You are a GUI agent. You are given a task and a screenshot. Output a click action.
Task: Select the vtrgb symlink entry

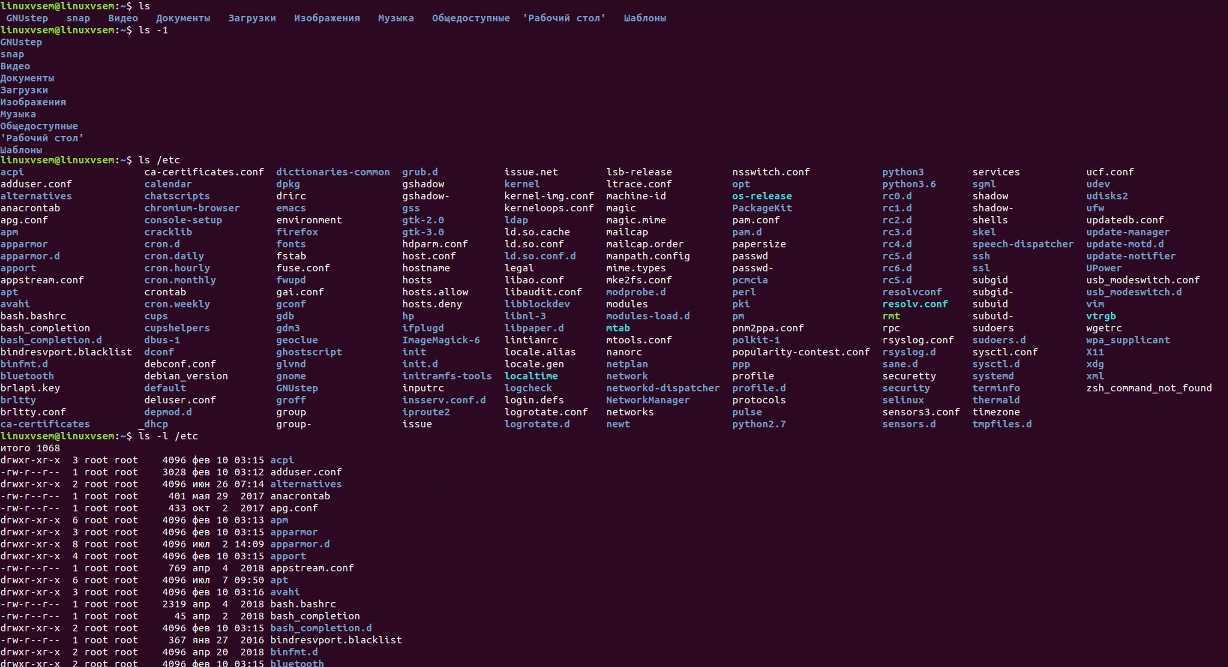coord(1100,316)
